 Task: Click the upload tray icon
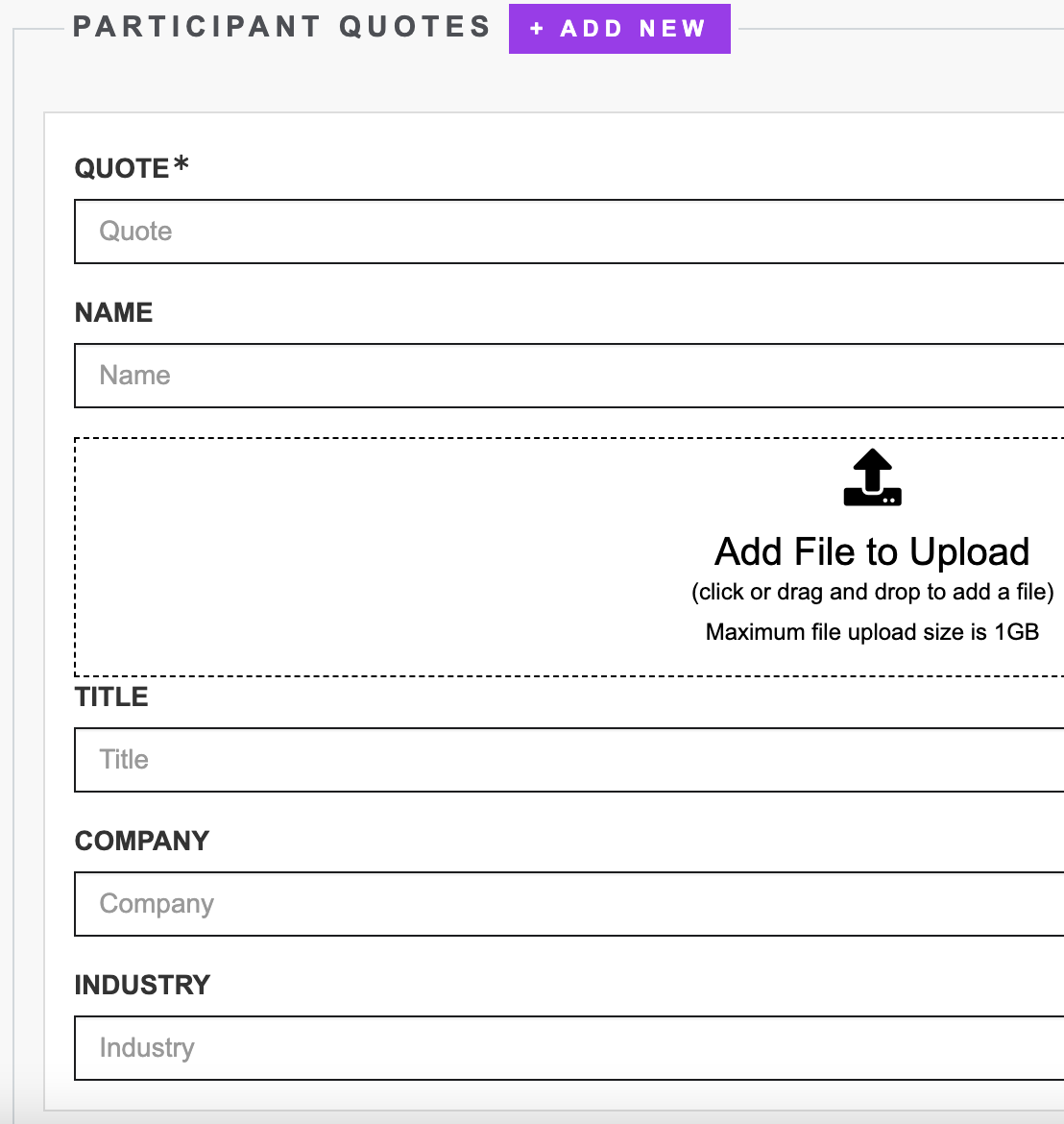872,477
